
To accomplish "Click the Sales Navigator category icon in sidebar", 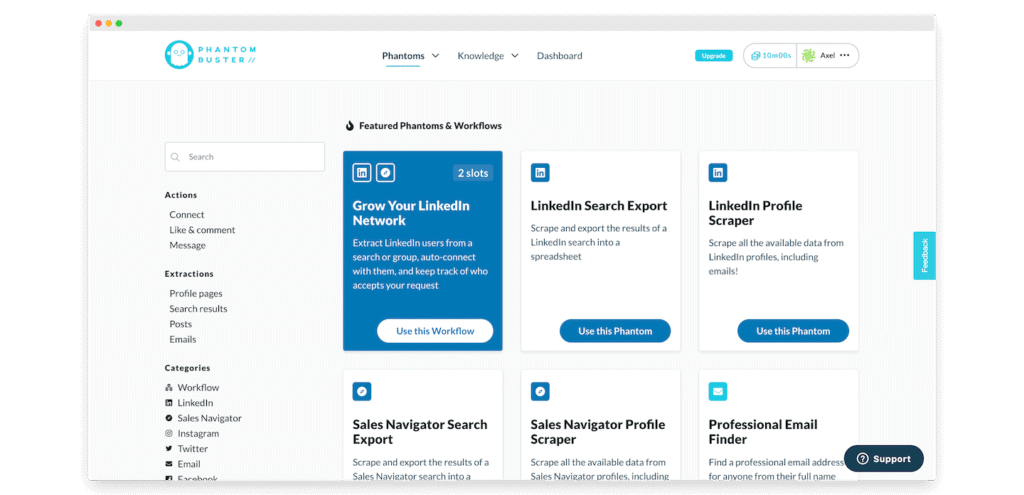I will [x=168, y=418].
